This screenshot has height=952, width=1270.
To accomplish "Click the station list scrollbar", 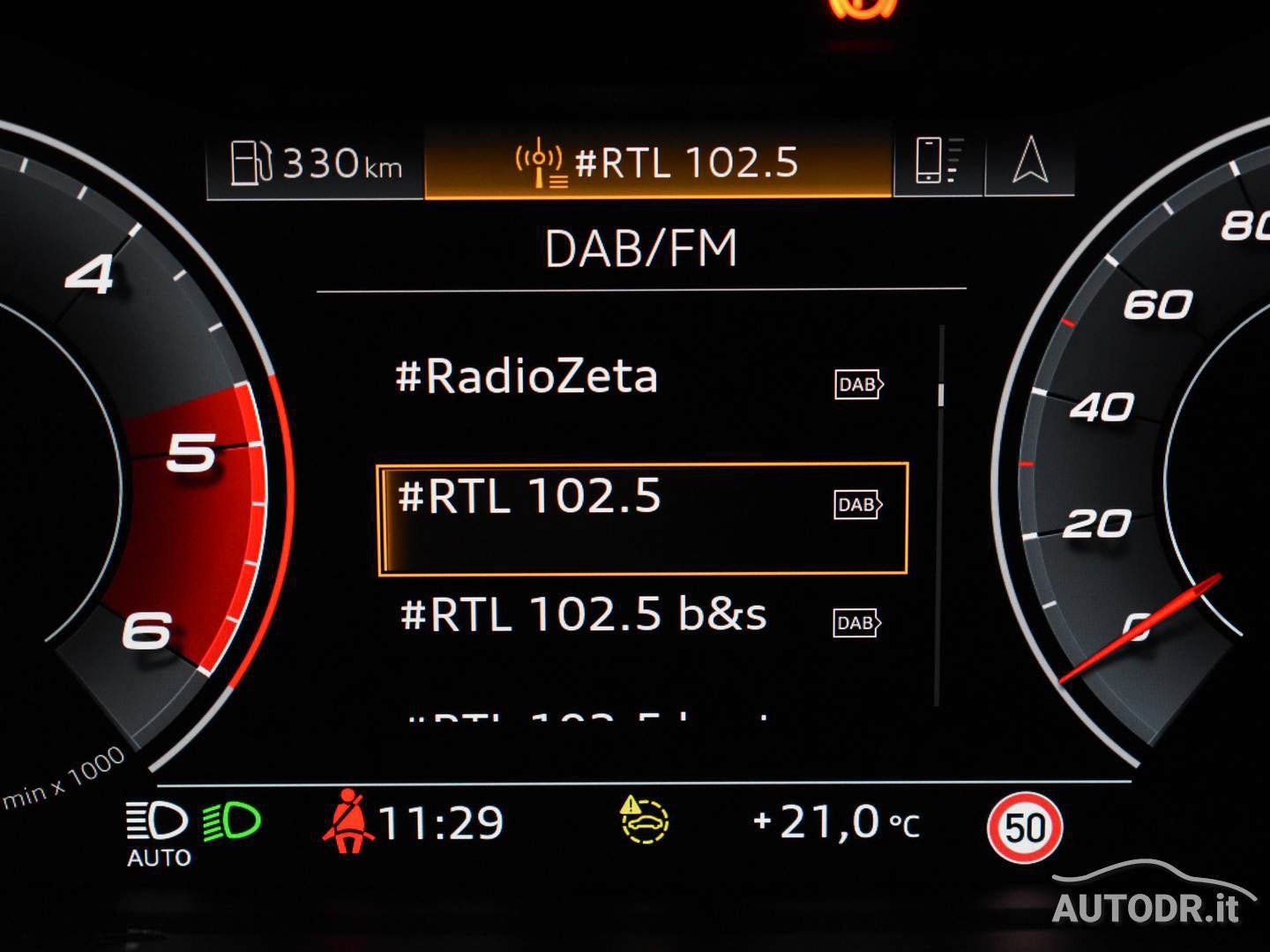I will (940, 516).
